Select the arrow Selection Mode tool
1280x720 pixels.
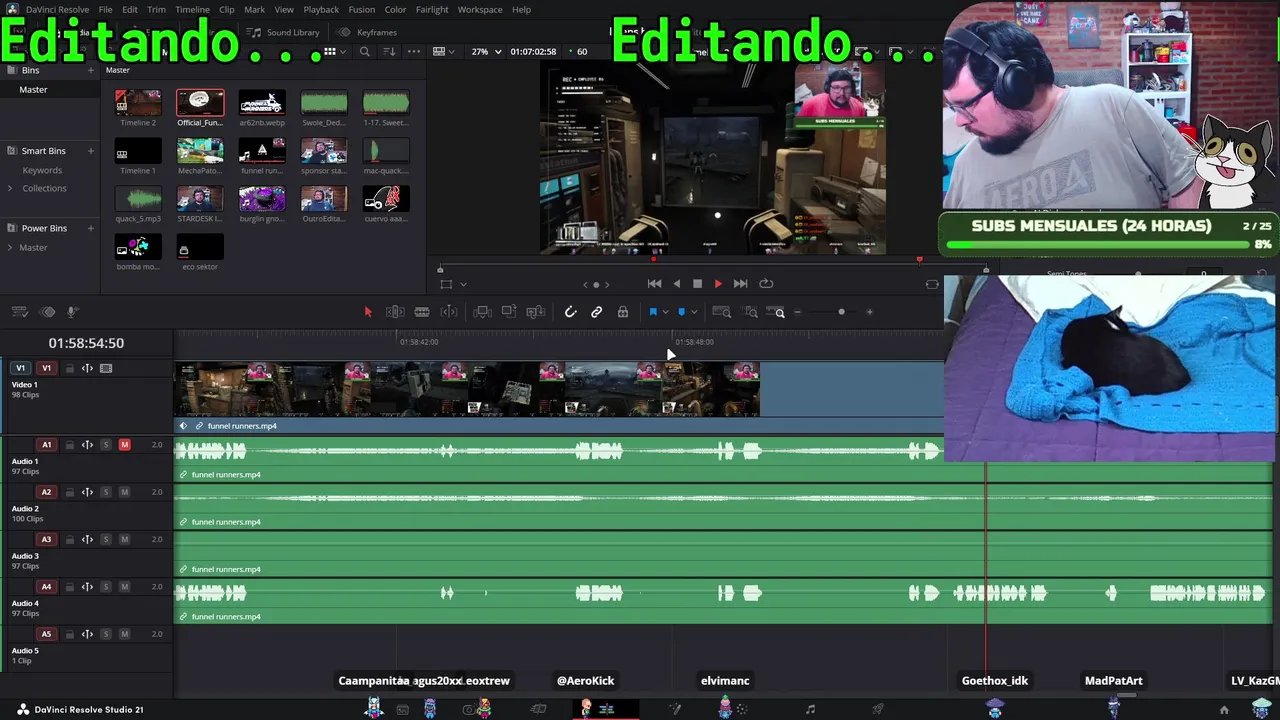click(x=367, y=312)
